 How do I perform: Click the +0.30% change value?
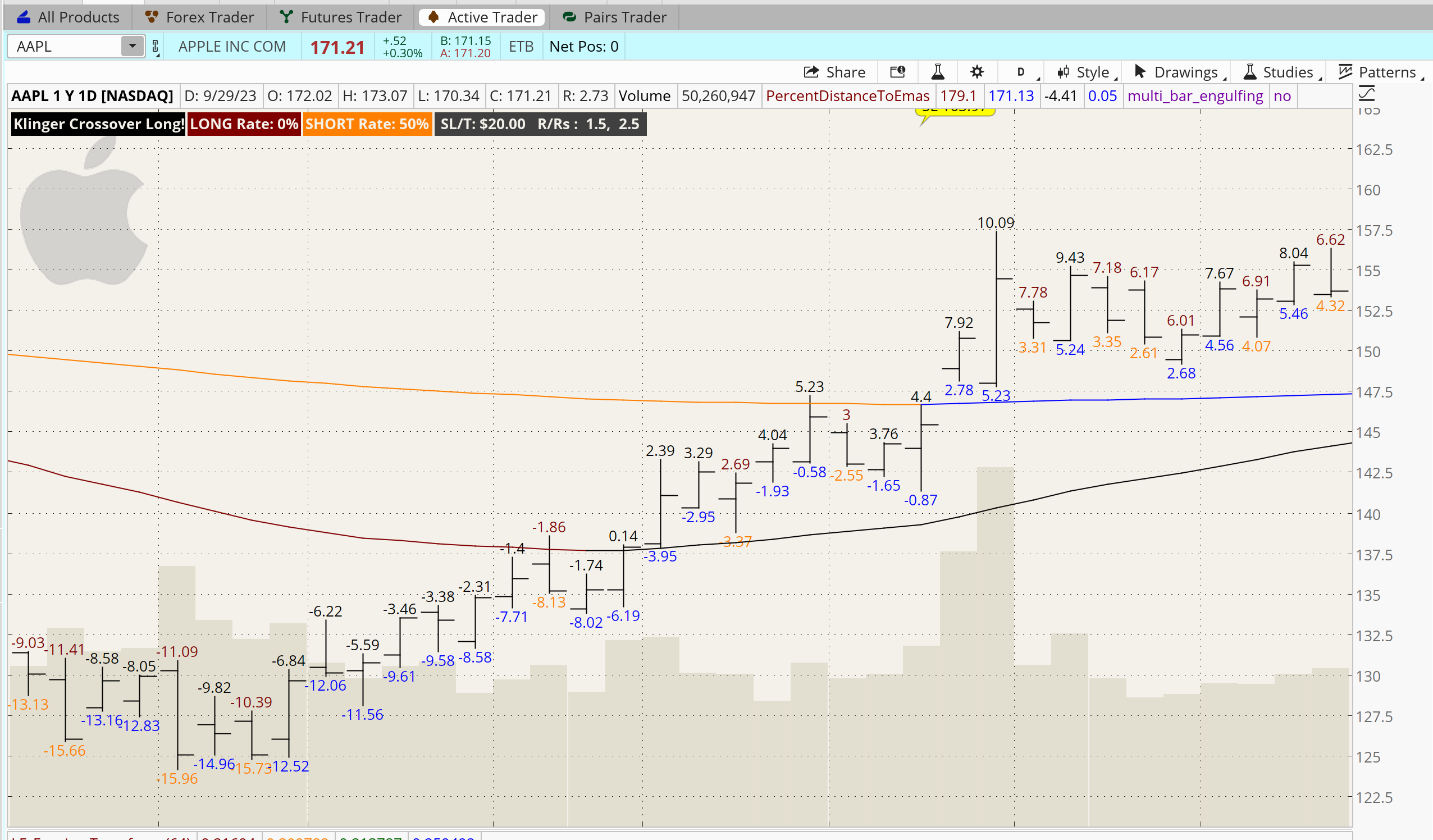pyautogui.click(x=402, y=53)
